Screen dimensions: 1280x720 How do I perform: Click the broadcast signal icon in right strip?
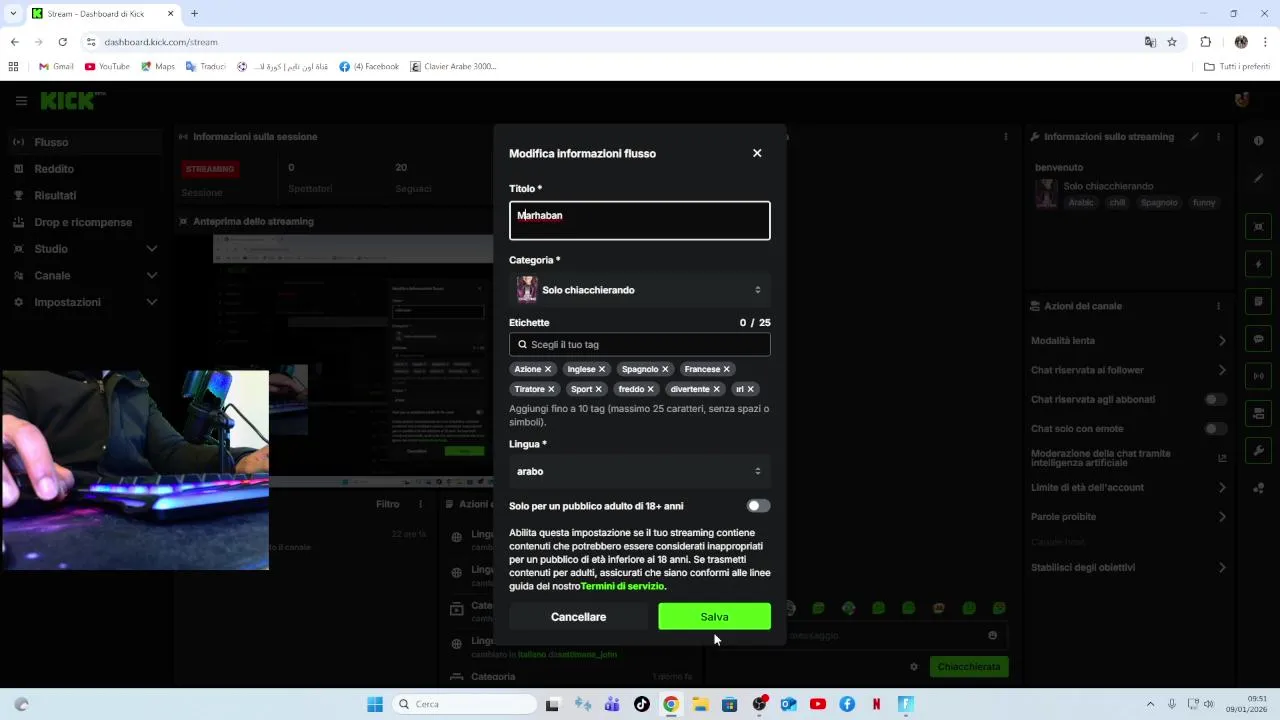click(x=1258, y=376)
